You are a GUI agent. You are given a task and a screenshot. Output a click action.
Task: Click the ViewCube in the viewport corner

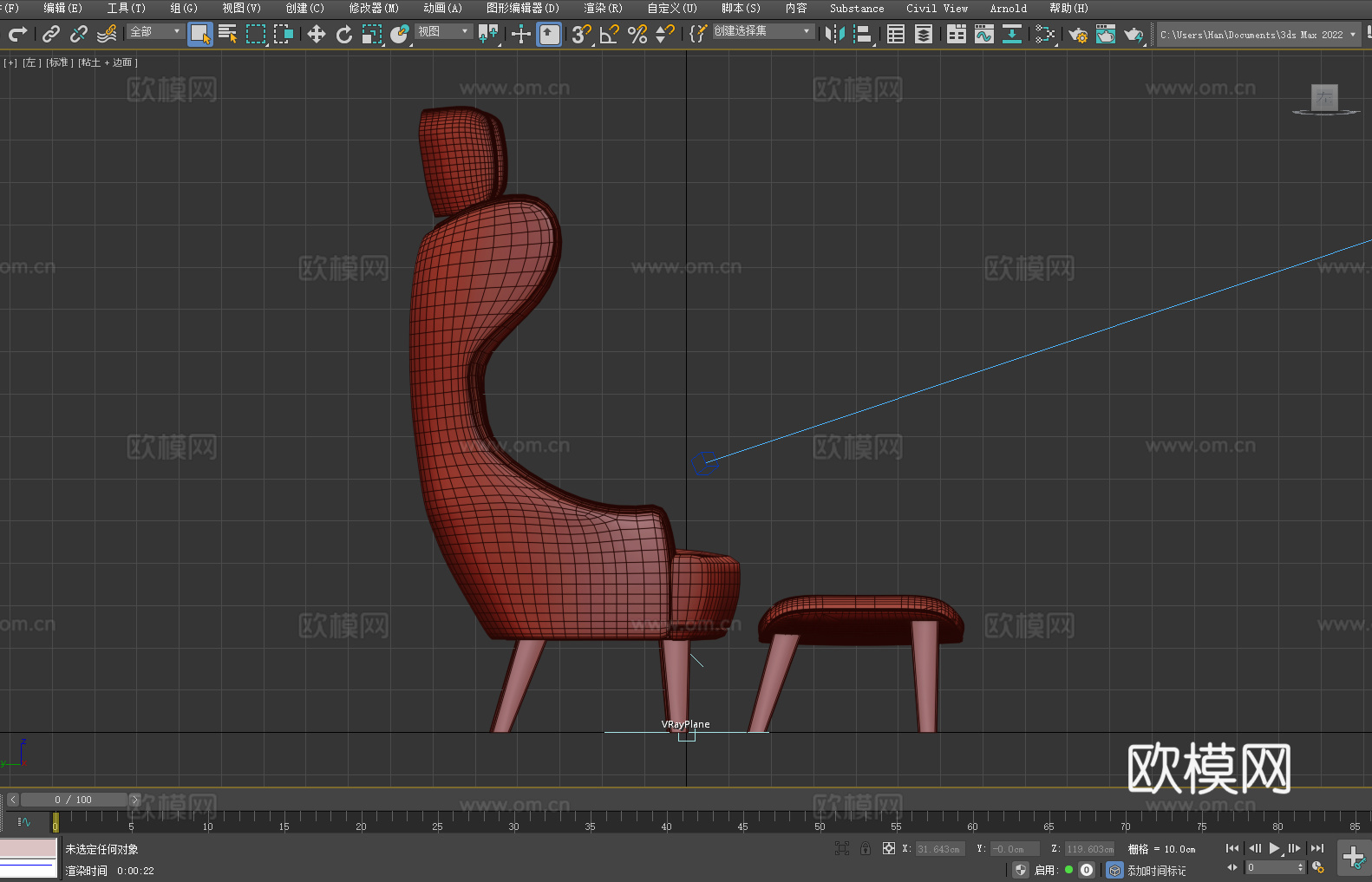click(x=1324, y=99)
